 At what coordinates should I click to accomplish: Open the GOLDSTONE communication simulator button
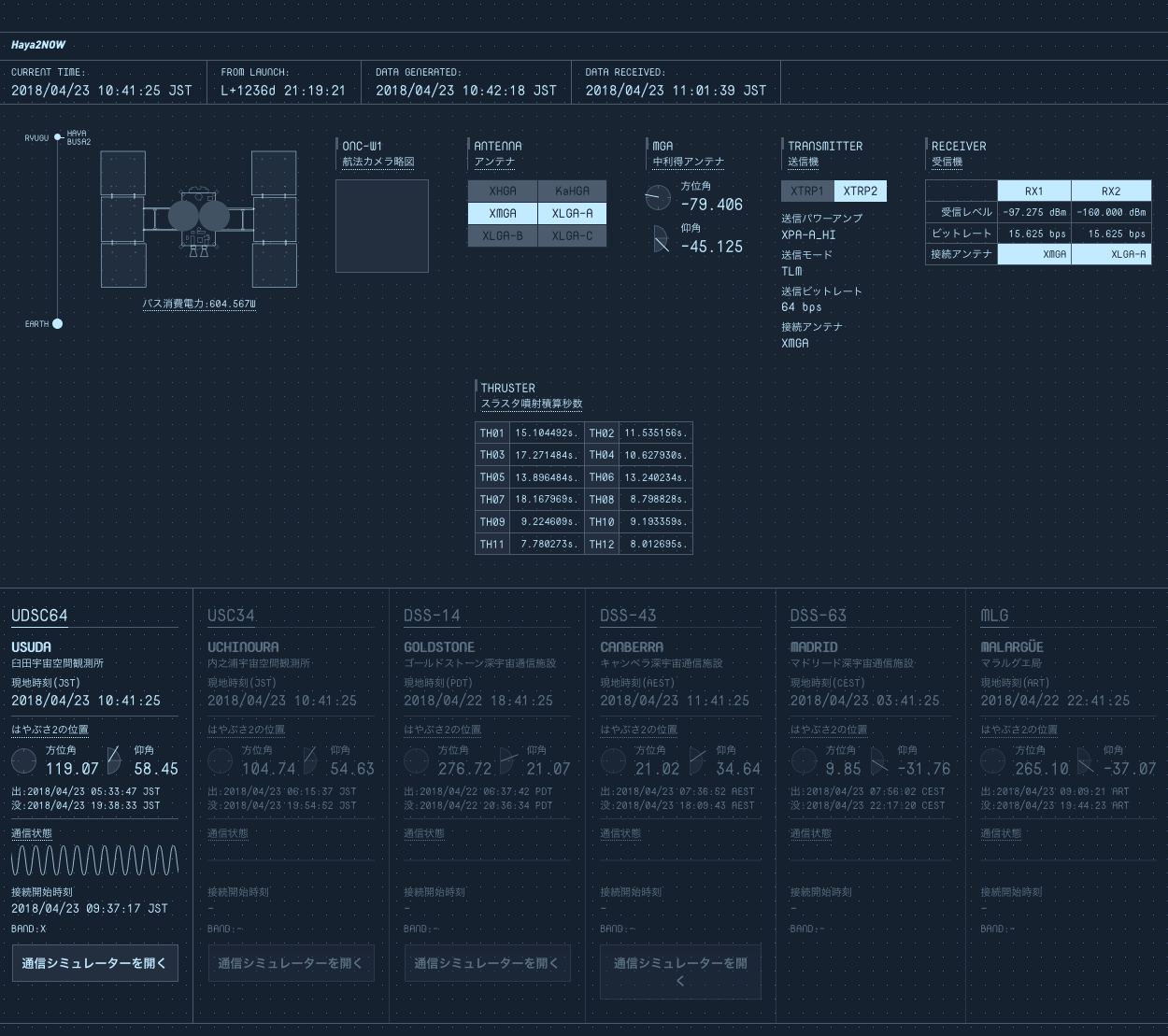pyautogui.click(x=487, y=963)
